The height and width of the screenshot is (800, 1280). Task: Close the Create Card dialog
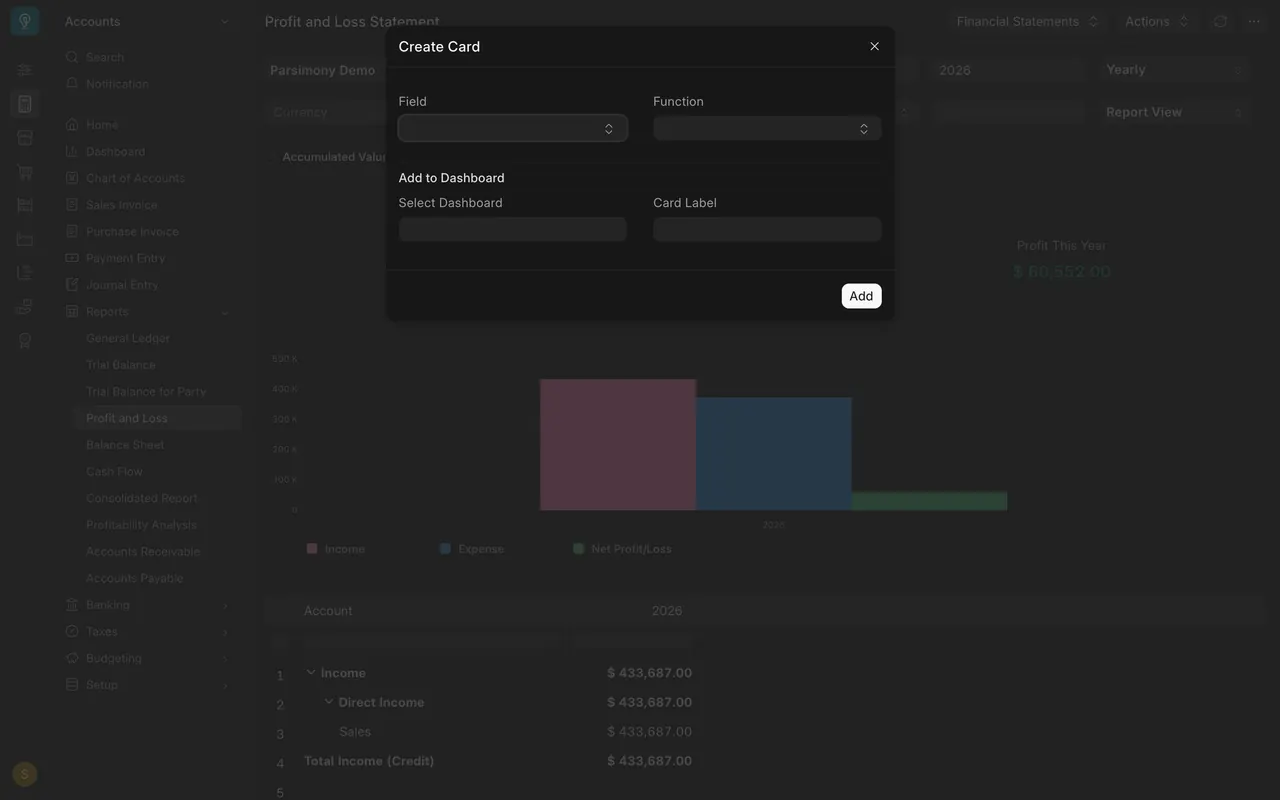point(874,46)
